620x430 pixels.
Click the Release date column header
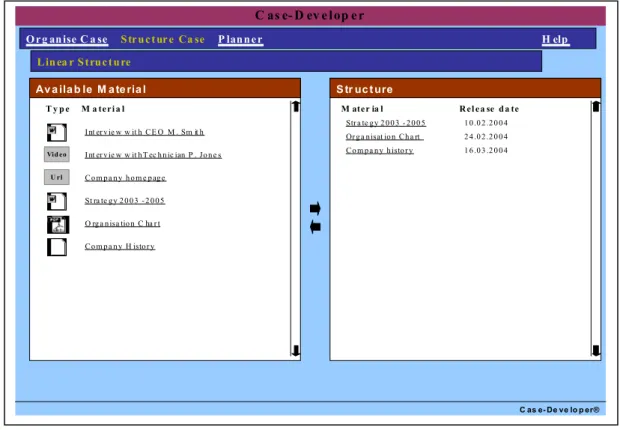click(489, 109)
